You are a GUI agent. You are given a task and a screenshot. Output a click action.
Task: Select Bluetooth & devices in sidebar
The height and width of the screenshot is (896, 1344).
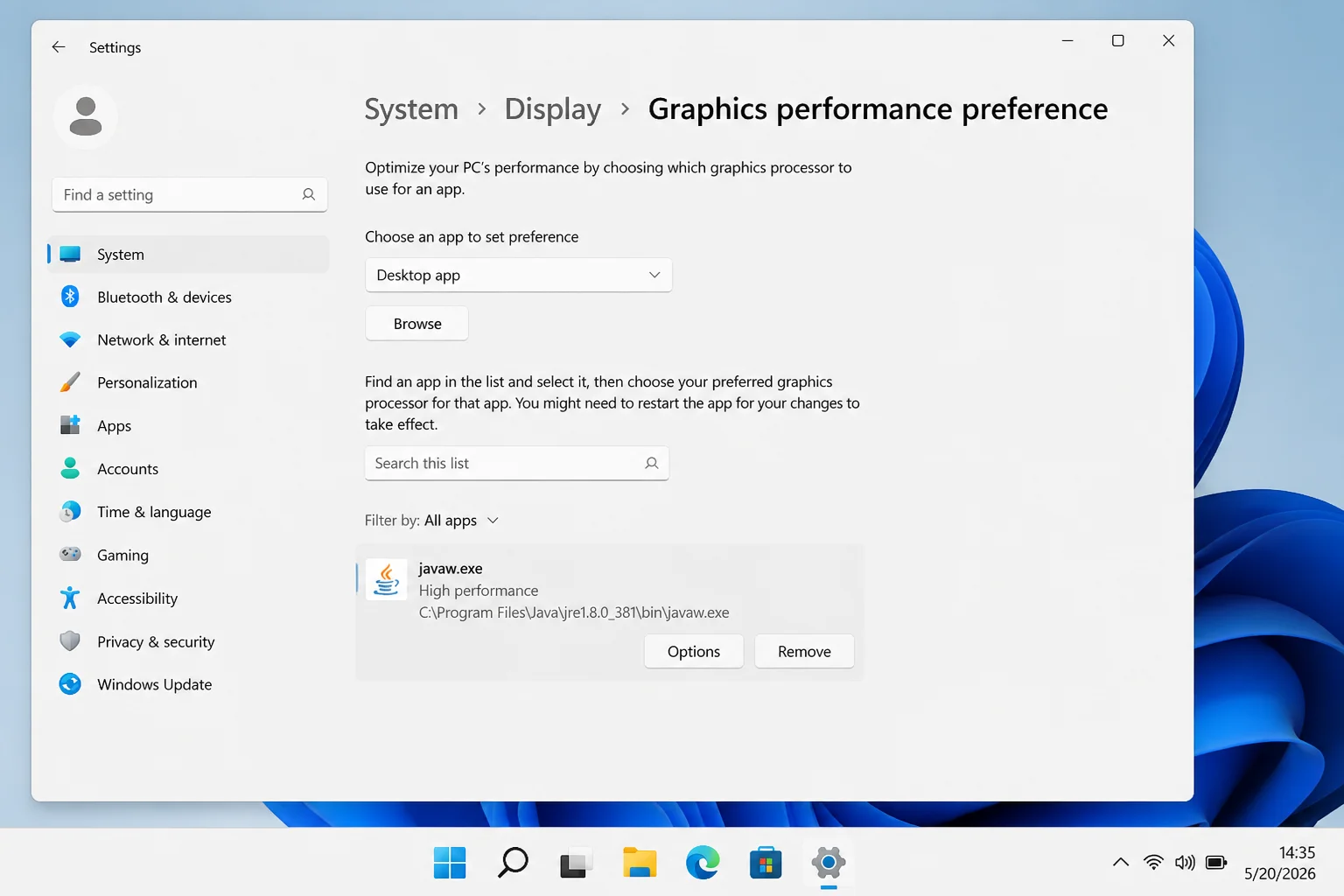click(x=188, y=297)
